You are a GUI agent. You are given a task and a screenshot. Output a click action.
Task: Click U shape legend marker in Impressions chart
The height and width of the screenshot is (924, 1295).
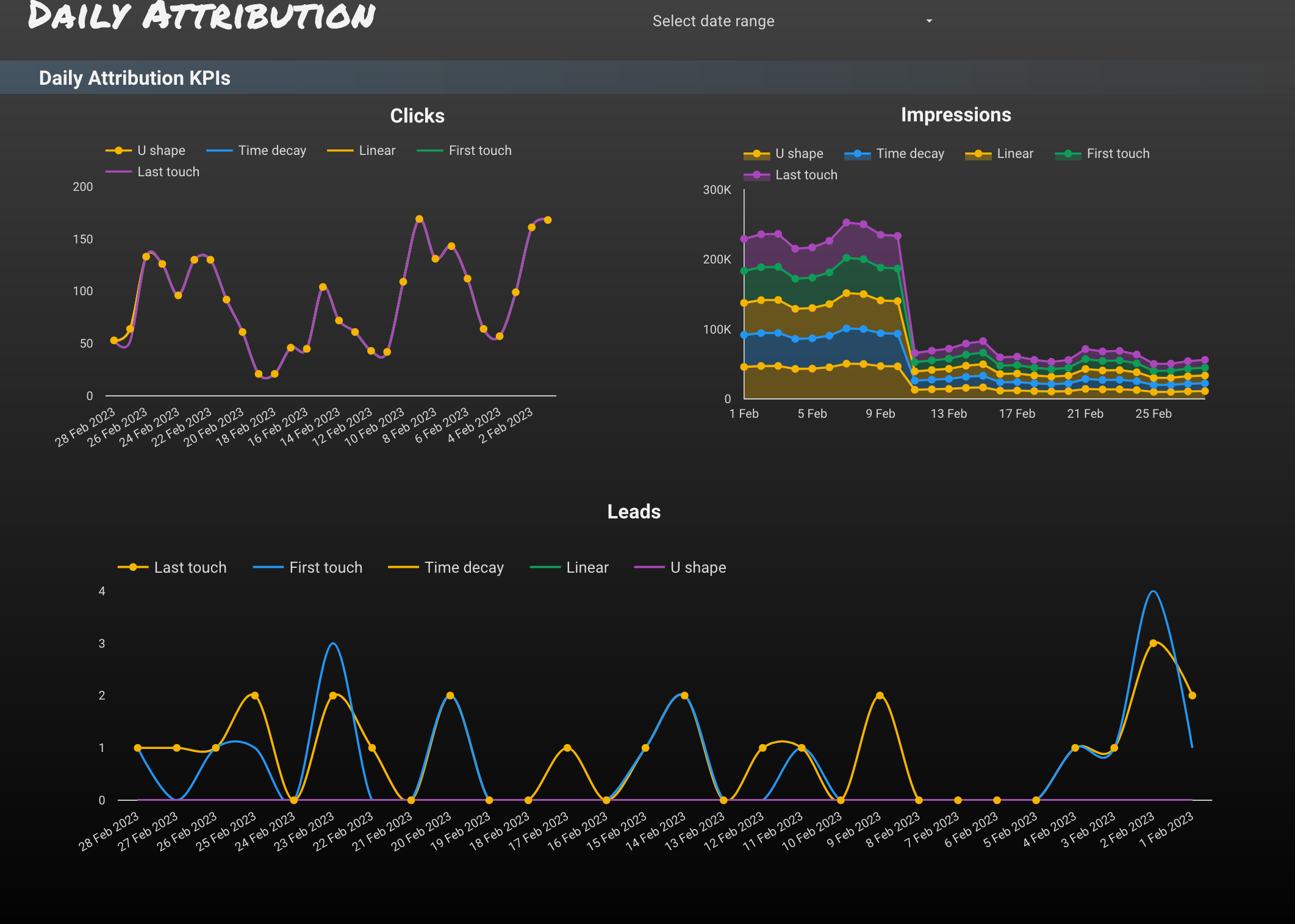point(756,154)
